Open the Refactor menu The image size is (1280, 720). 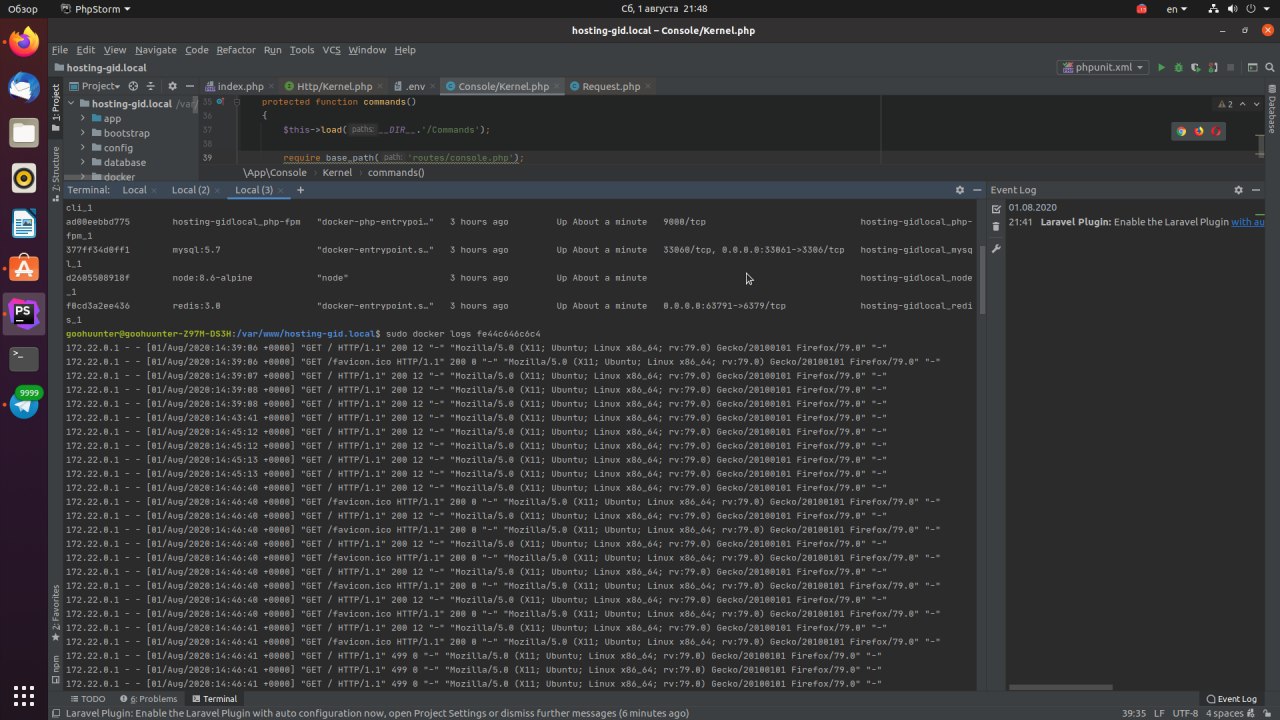click(x=236, y=50)
